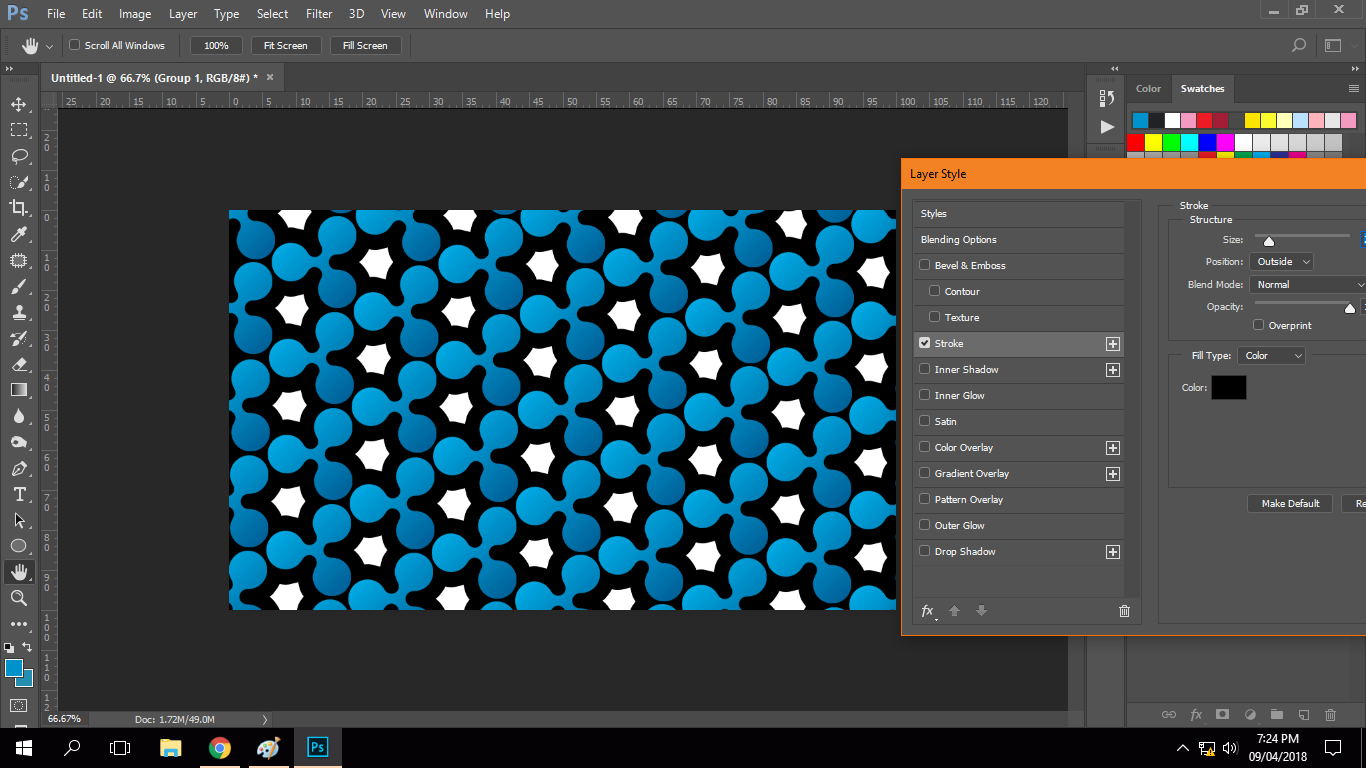Click the black stroke Color swatch
The width and height of the screenshot is (1366, 768).
[1229, 388]
